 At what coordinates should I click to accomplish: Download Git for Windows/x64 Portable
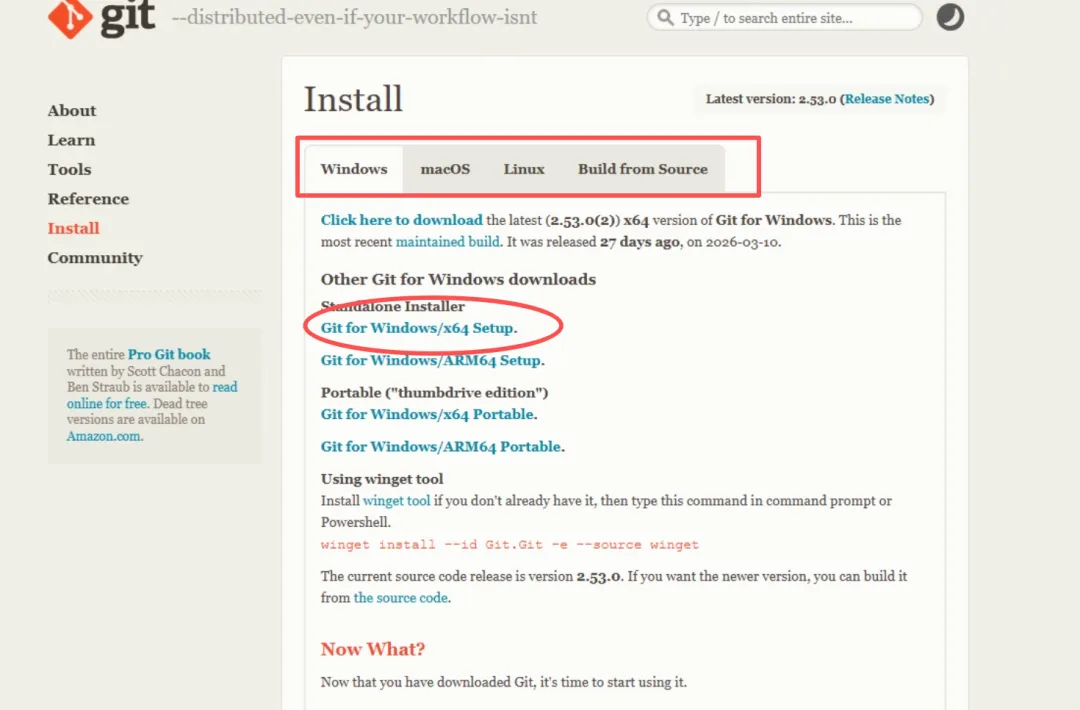pos(427,415)
